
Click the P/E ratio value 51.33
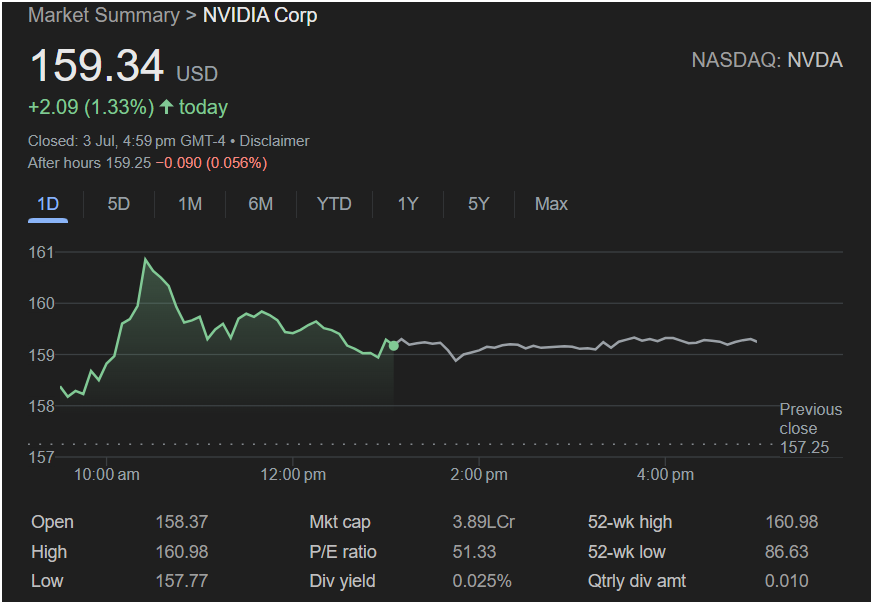click(474, 552)
